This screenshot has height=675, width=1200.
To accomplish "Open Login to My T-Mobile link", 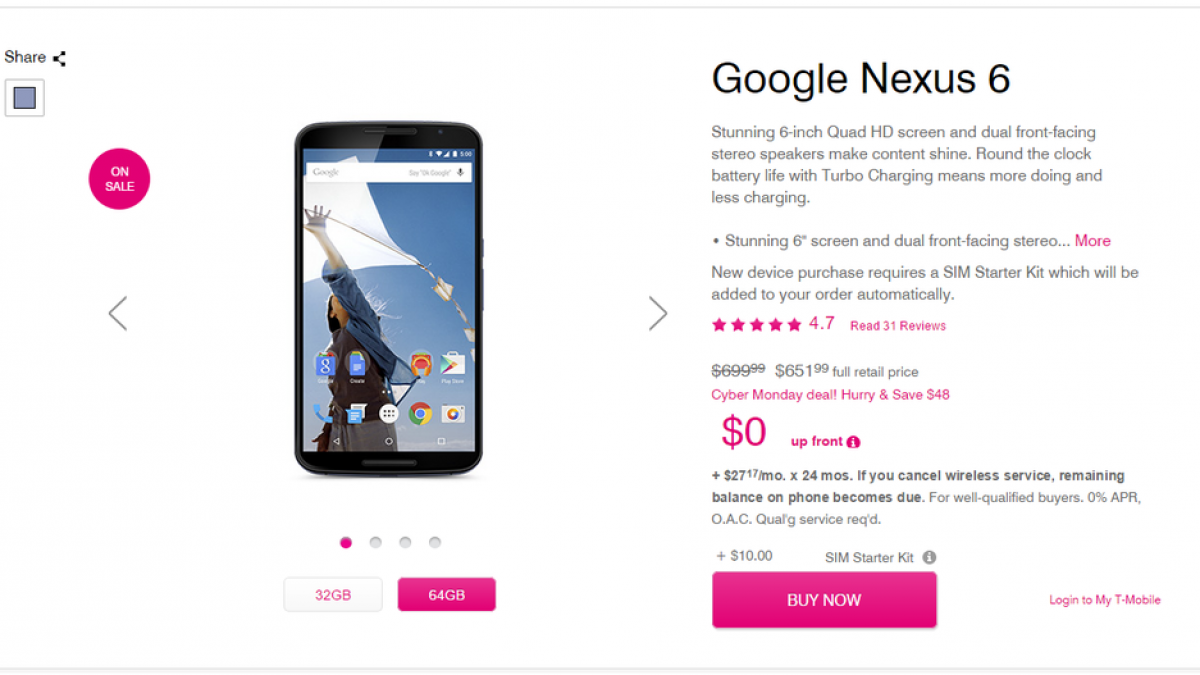I will coord(1105,600).
